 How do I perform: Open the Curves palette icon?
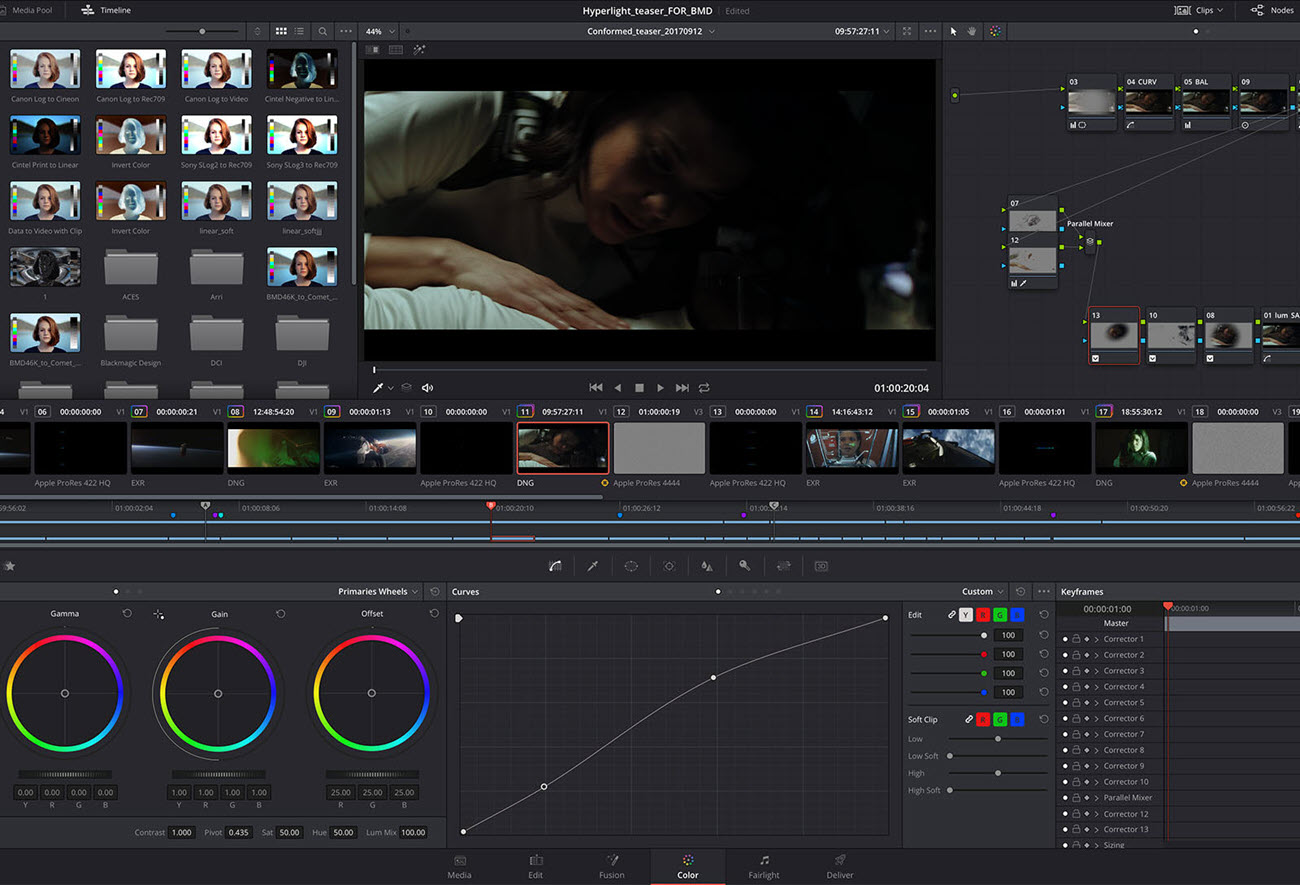555,566
